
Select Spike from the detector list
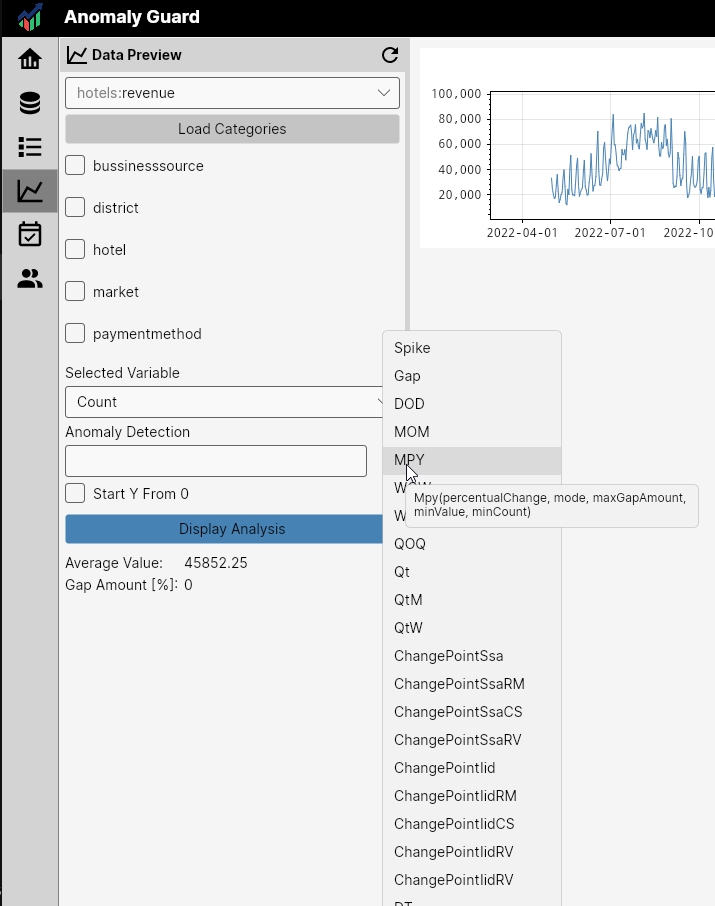tap(472, 348)
